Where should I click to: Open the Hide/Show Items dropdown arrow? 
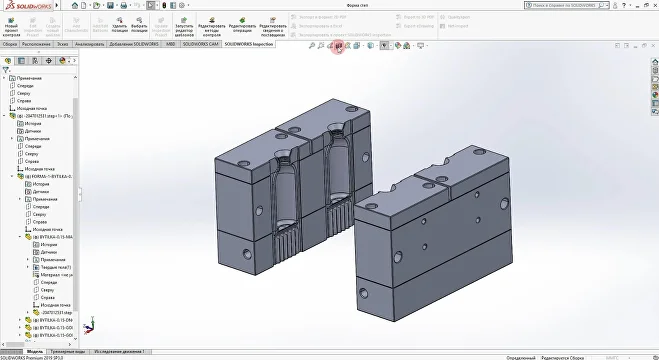(x=390, y=45)
